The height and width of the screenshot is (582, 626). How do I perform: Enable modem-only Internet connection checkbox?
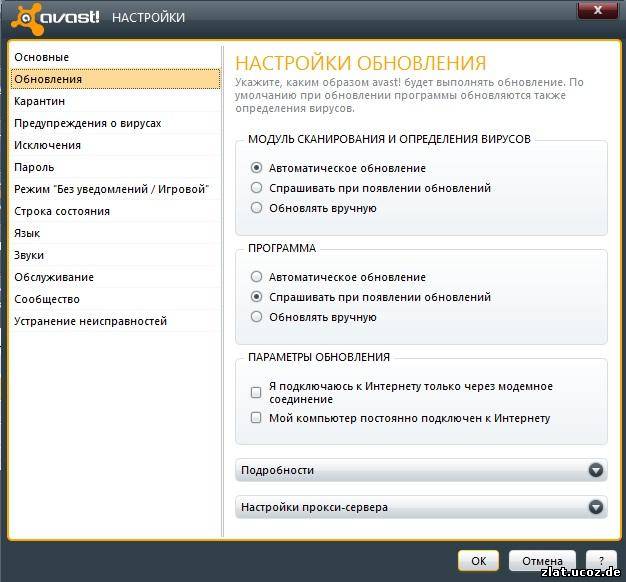(256, 392)
